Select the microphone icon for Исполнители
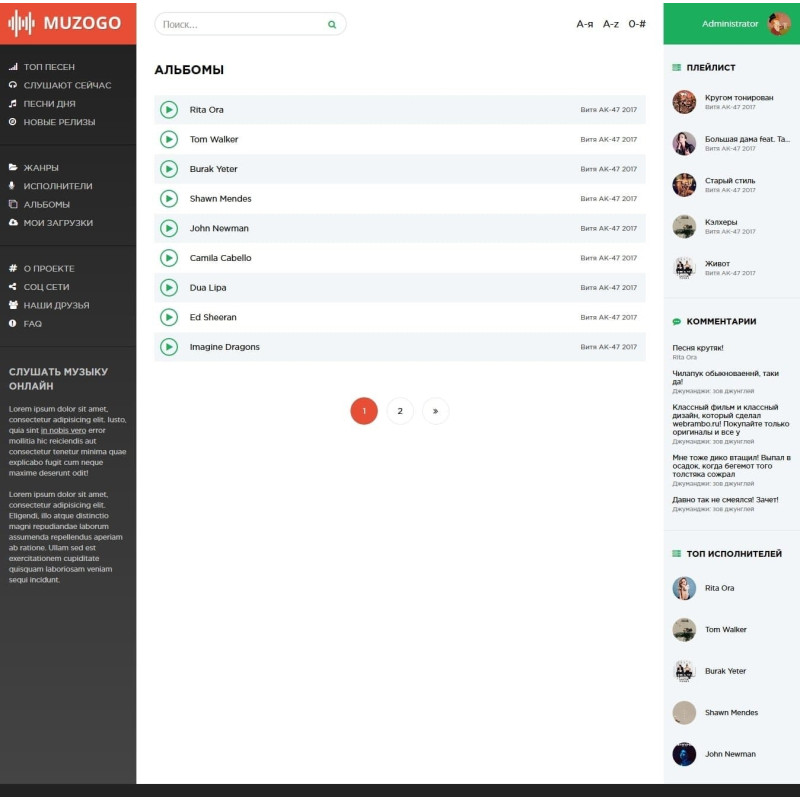The image size is (800, 800). tap(13, 186)
